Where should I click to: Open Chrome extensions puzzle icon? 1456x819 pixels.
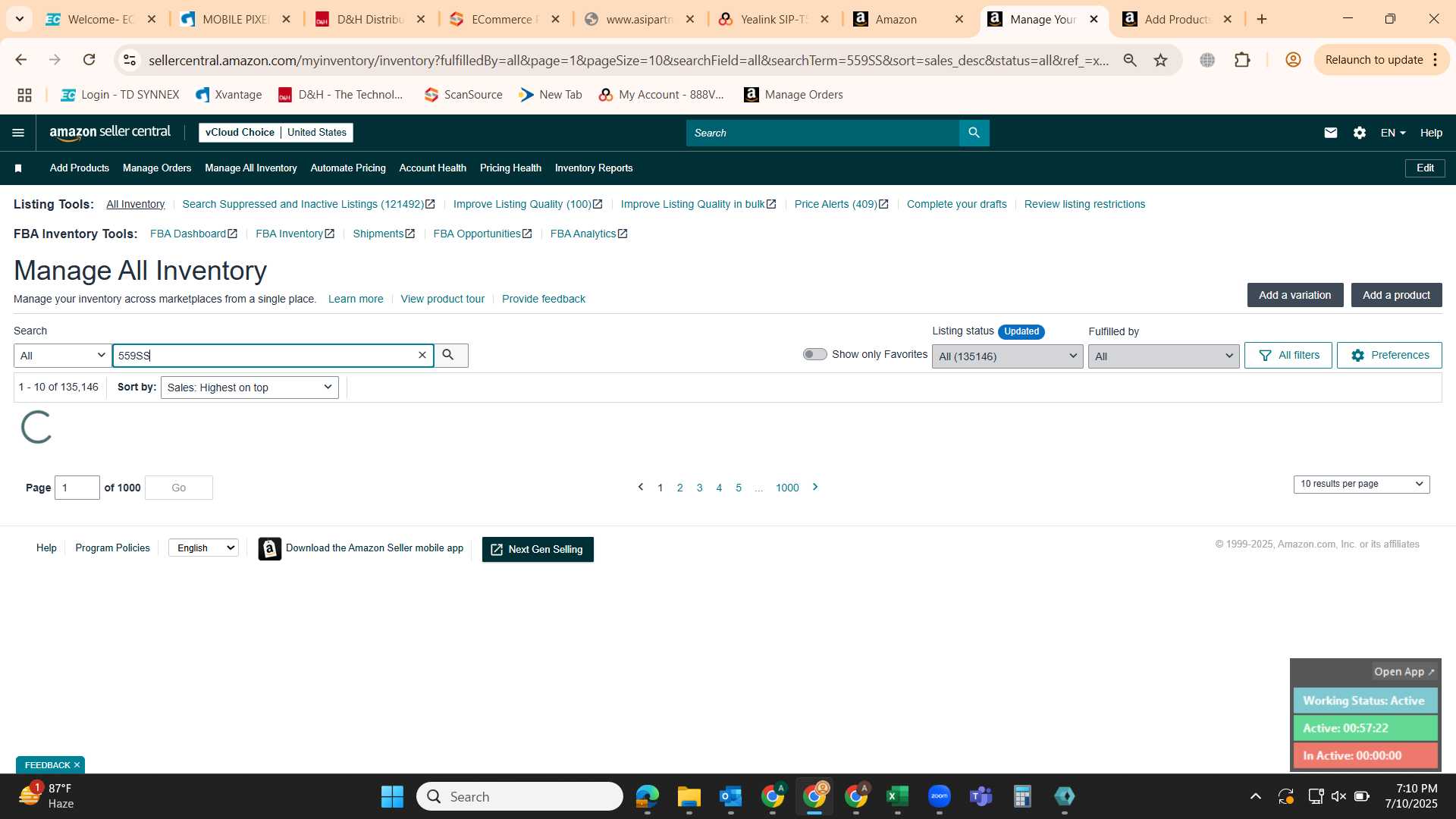coord(1242,60)
